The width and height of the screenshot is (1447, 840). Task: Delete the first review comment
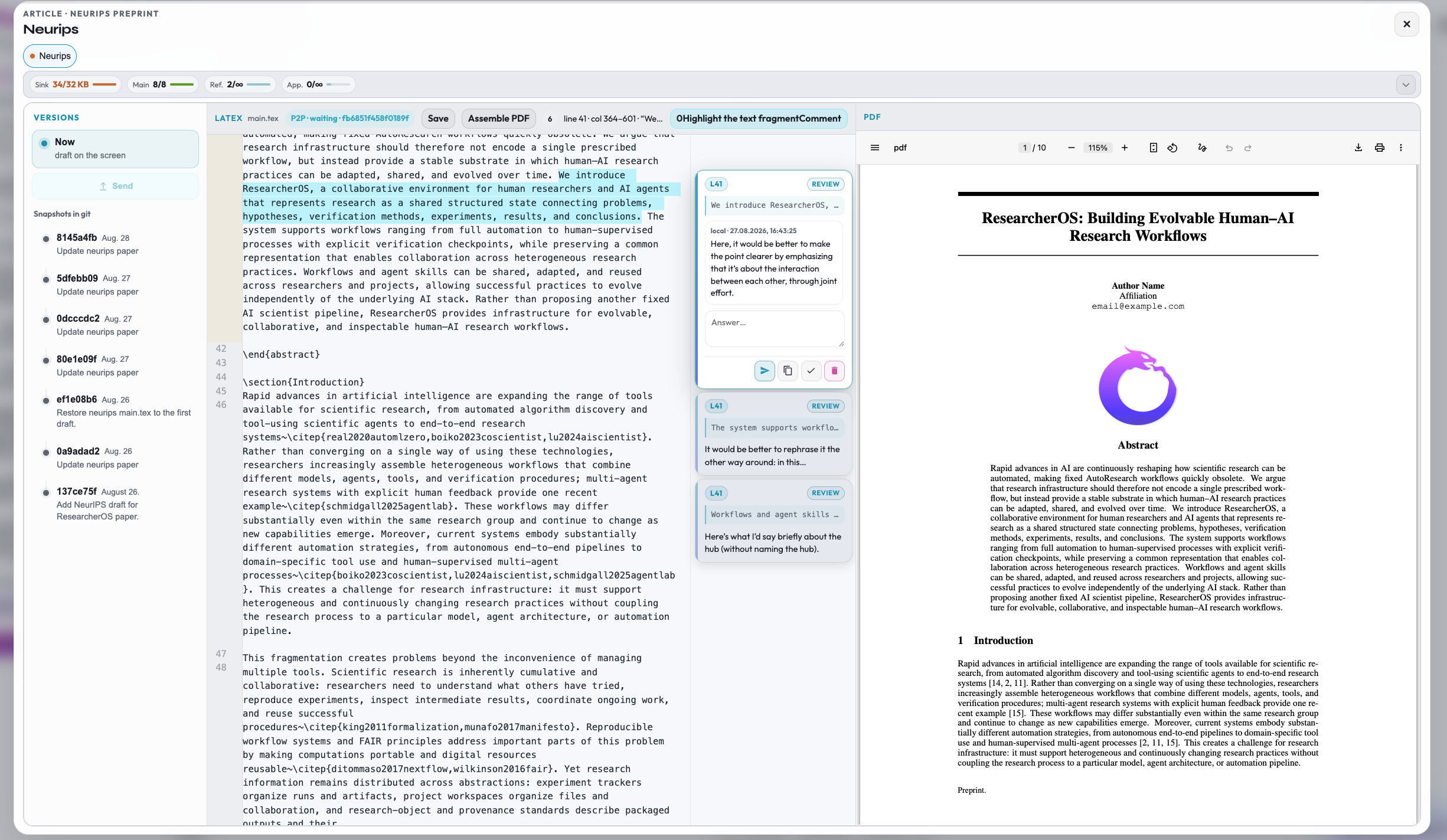[834, 371]
